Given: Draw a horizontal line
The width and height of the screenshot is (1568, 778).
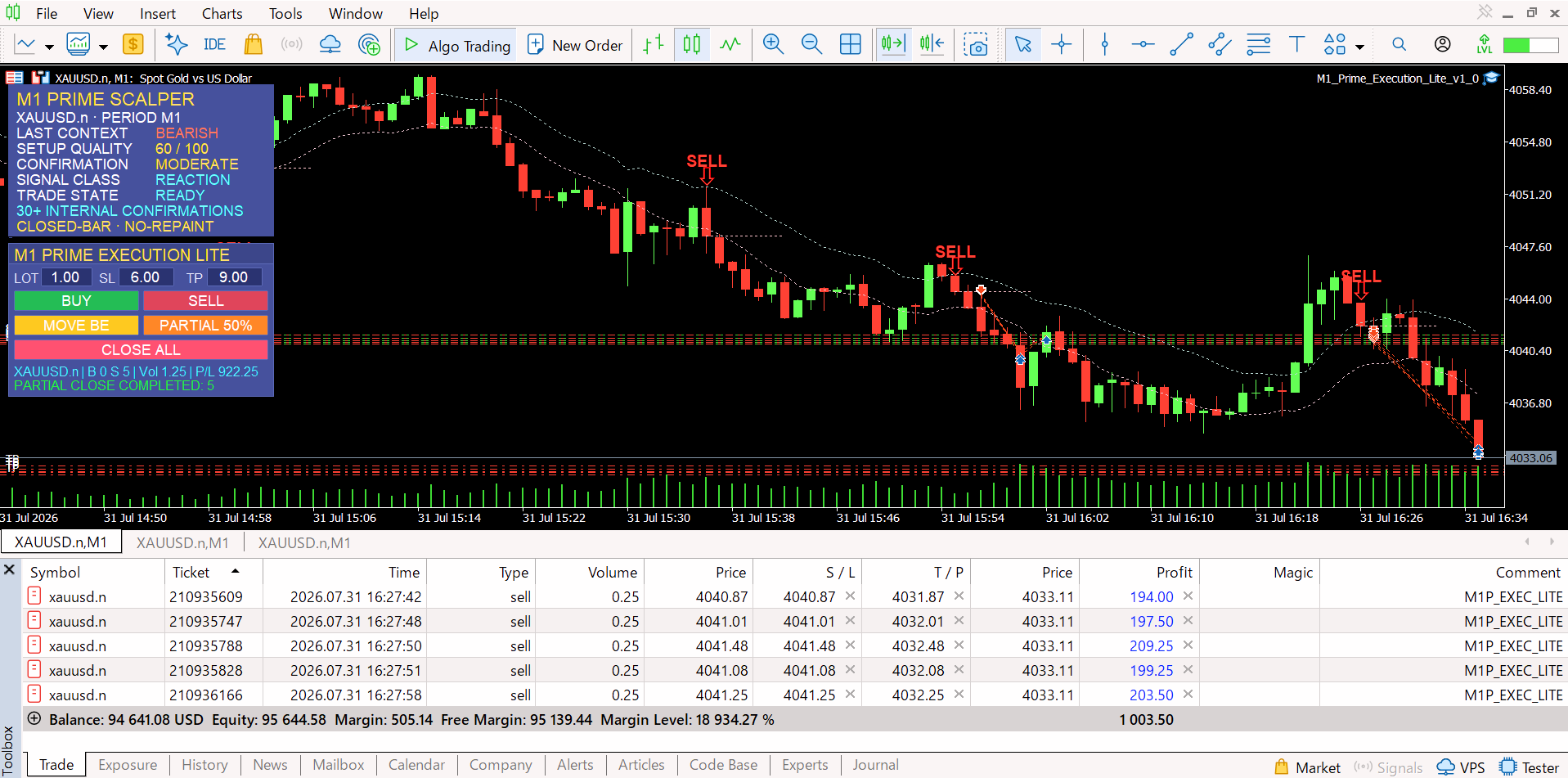Looking at the screenshot, I should (x=1143, y=44).
